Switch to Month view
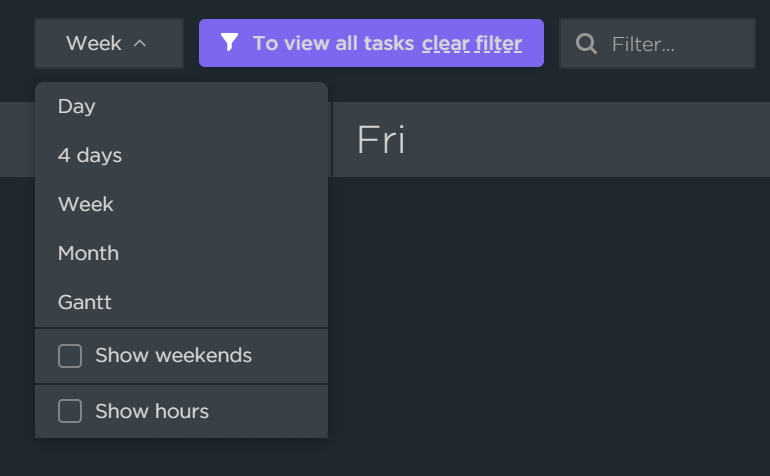Viewport: 770px width, 476px height. click(88, 253)
